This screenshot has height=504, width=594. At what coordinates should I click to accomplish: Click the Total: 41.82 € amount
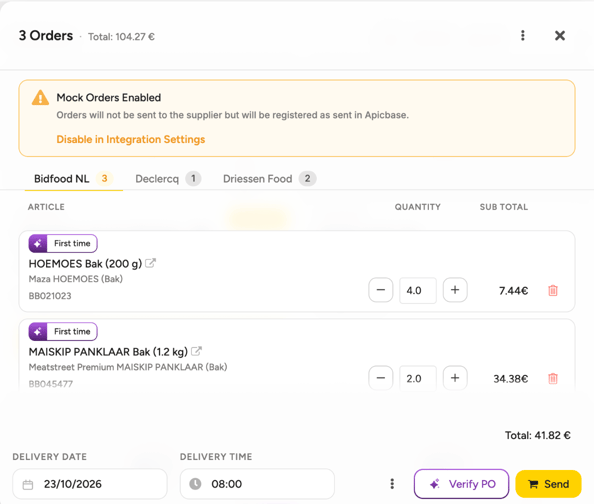coord(538,435)
